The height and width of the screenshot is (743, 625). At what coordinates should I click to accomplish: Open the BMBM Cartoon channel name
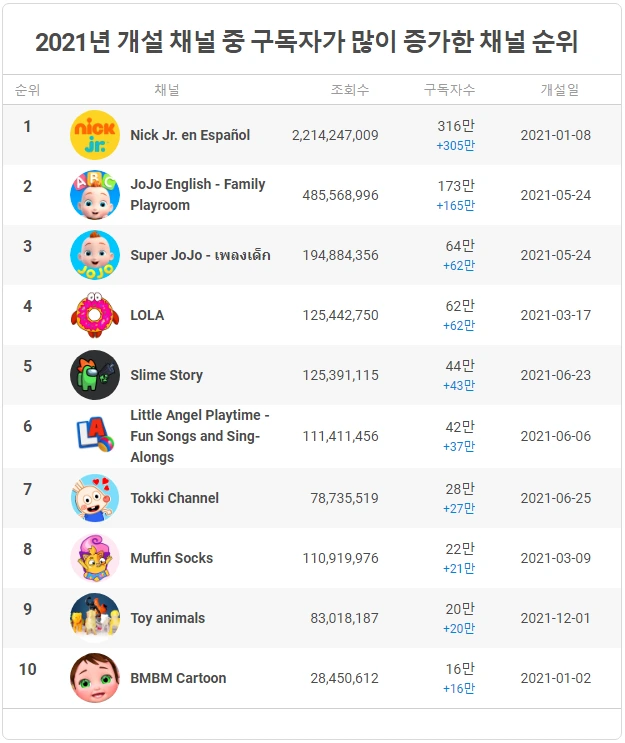pyautogui.click(x=178, y=678)
